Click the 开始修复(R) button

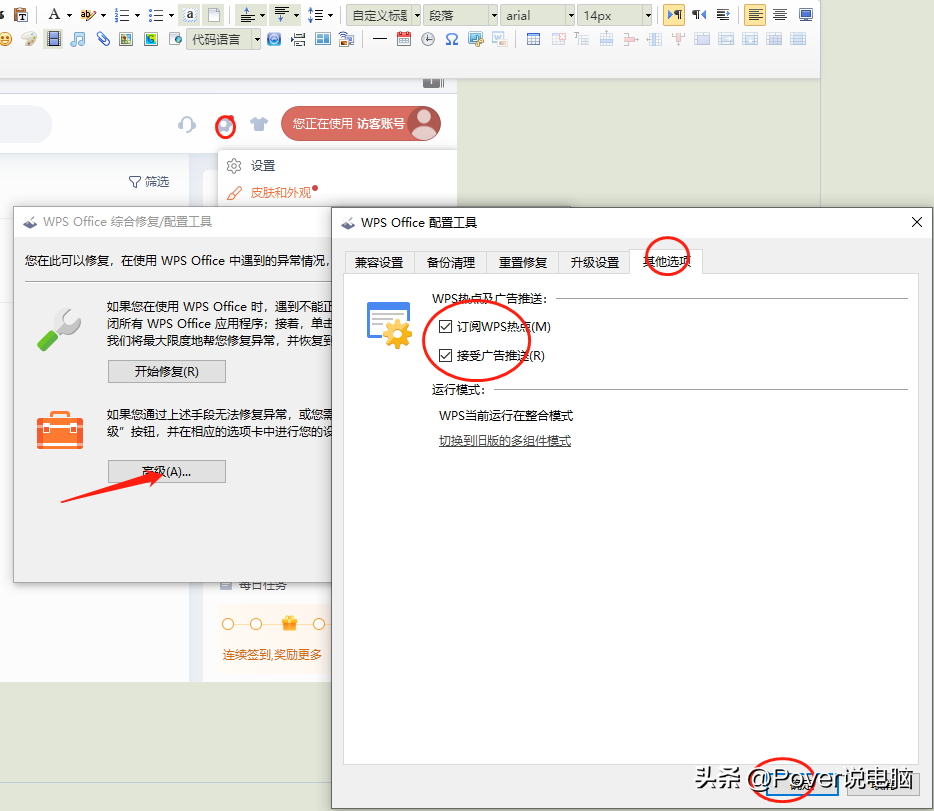167,372
